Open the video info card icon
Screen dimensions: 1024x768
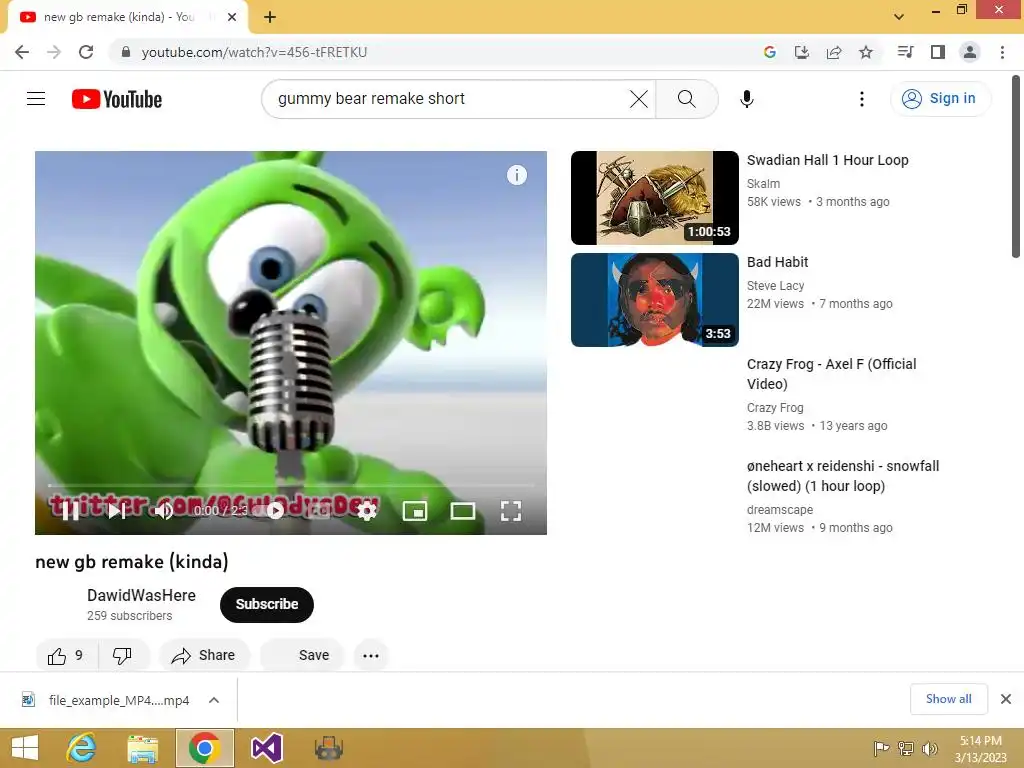tap(517, 175)
